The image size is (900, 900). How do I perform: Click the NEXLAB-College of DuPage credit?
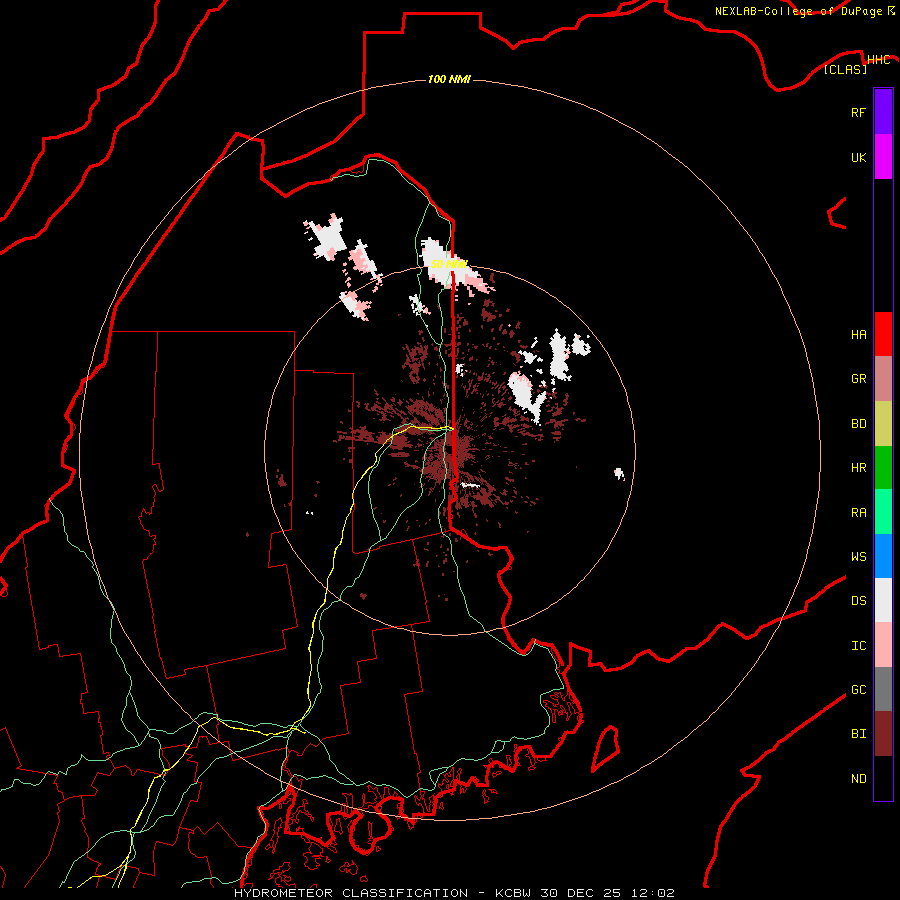805,11
